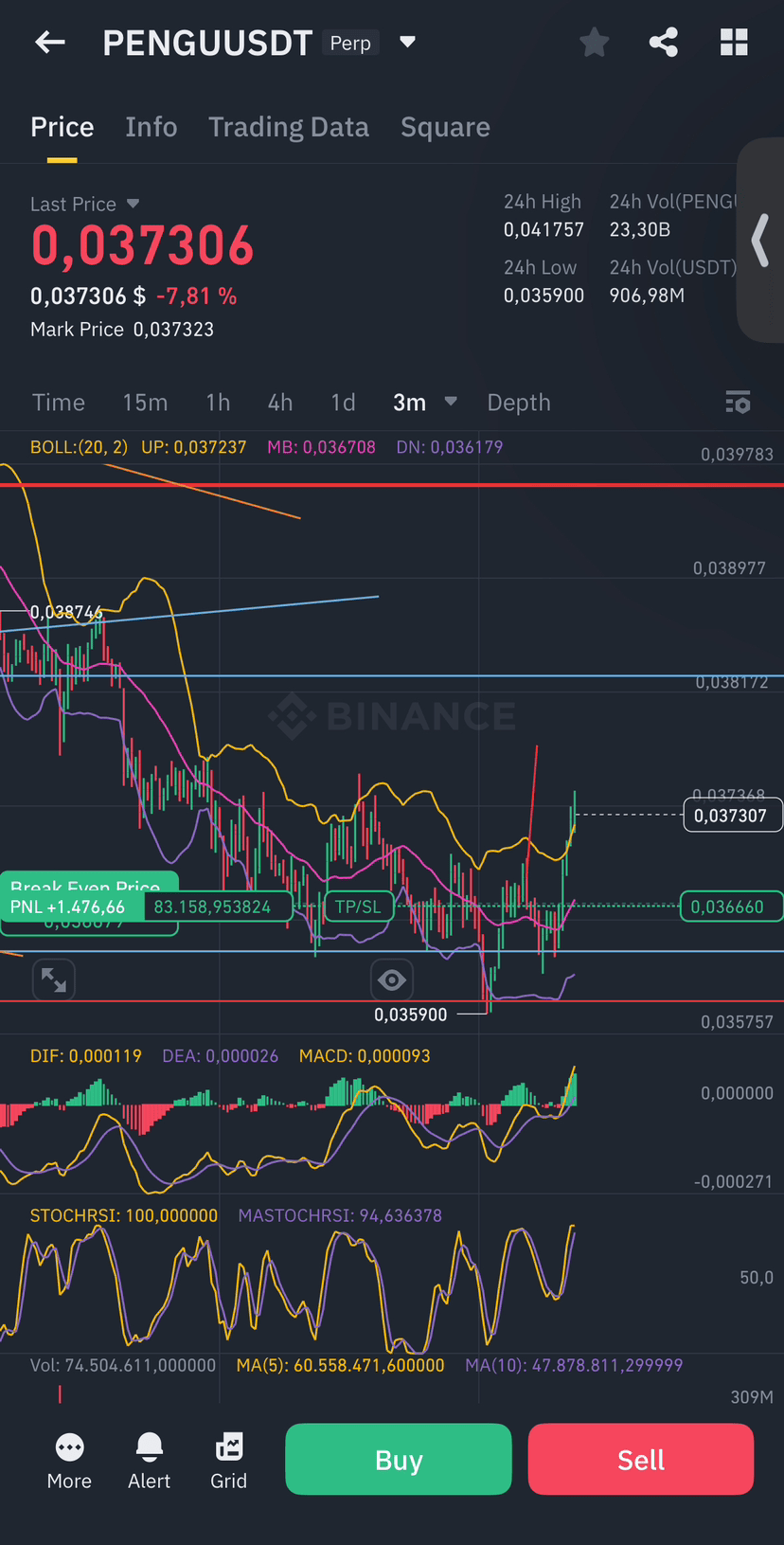Select the 15m chart interval

pyautogui.click(x=145, y=403)
